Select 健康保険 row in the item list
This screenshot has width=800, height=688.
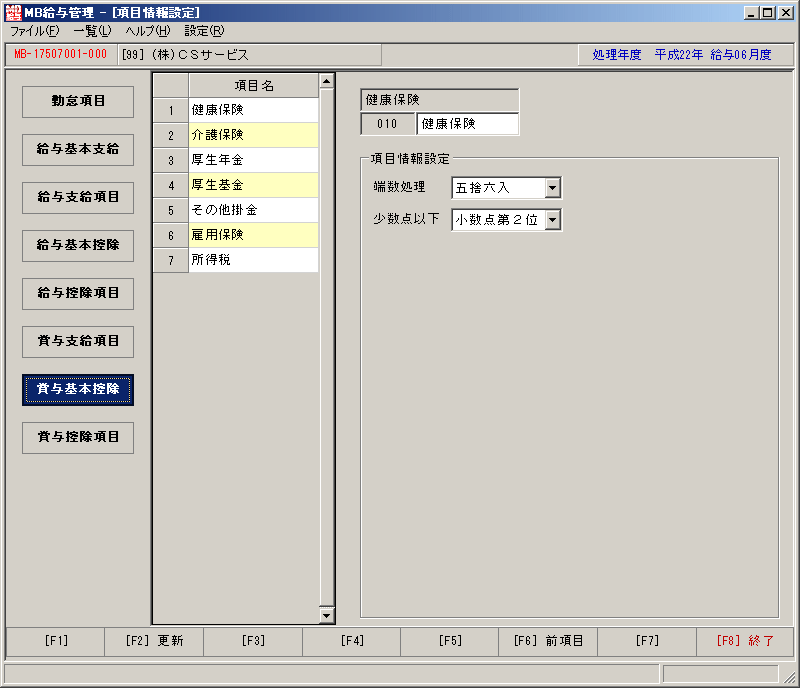coord(254,110)
